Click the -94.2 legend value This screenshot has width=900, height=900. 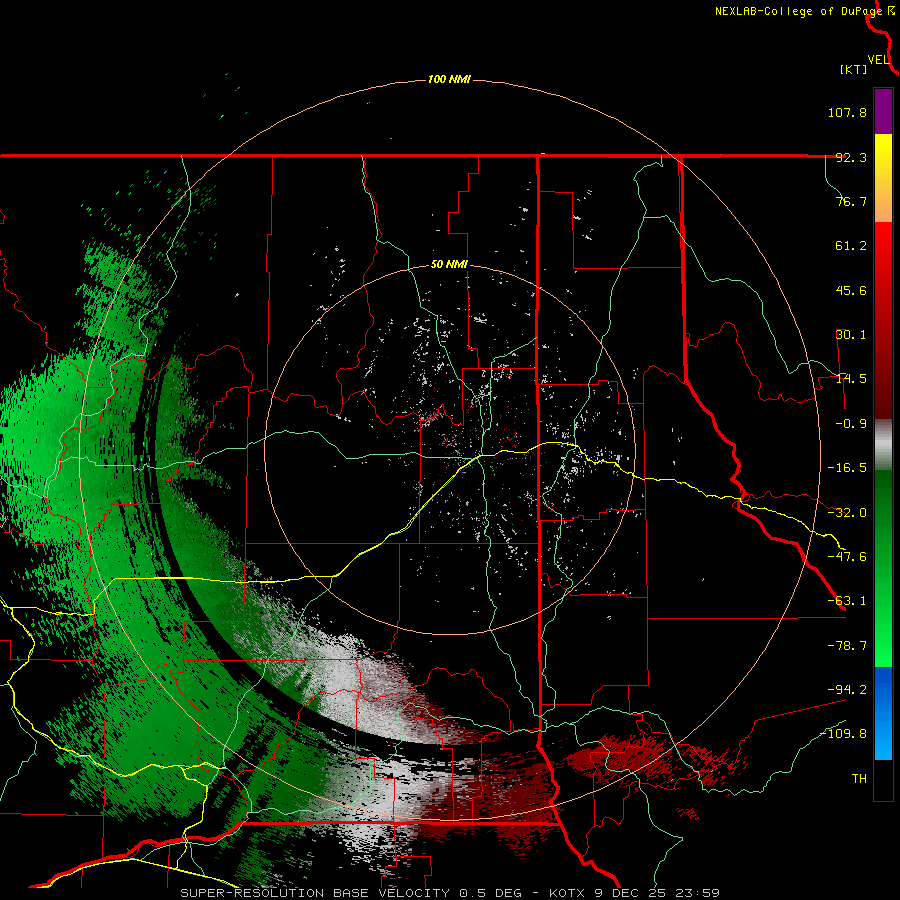847,689
